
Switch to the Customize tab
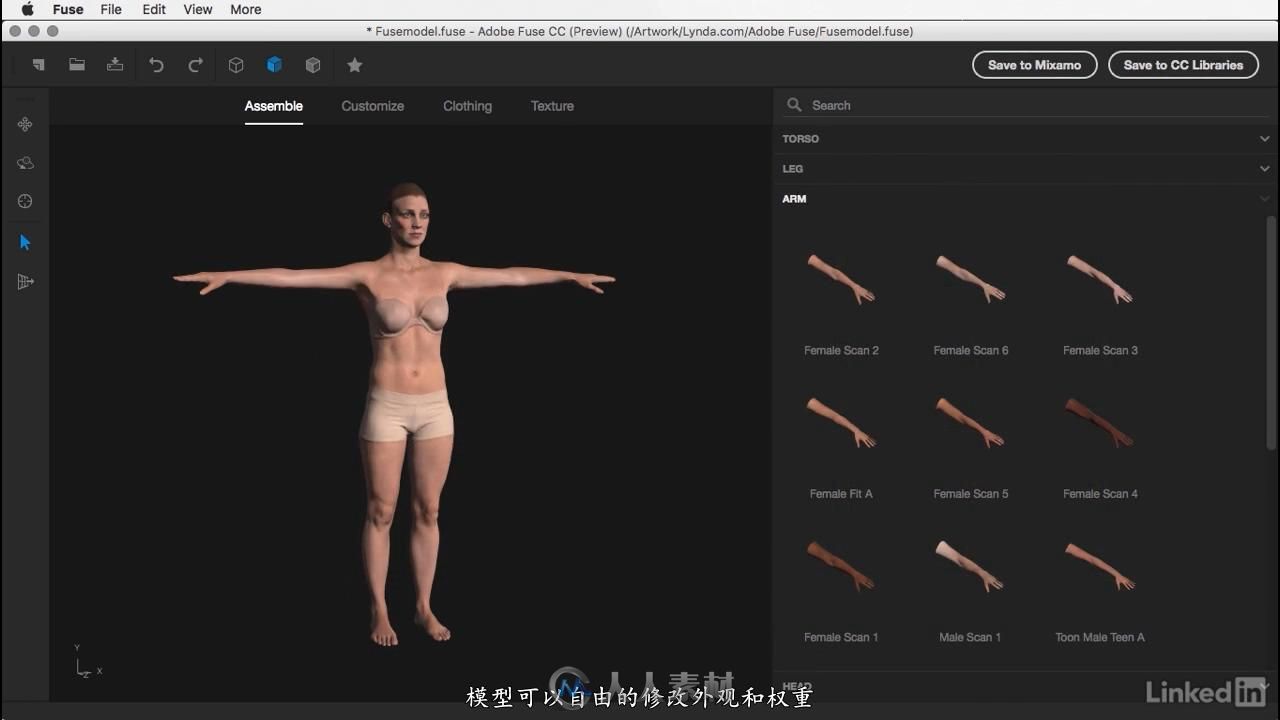pos(373,106)
